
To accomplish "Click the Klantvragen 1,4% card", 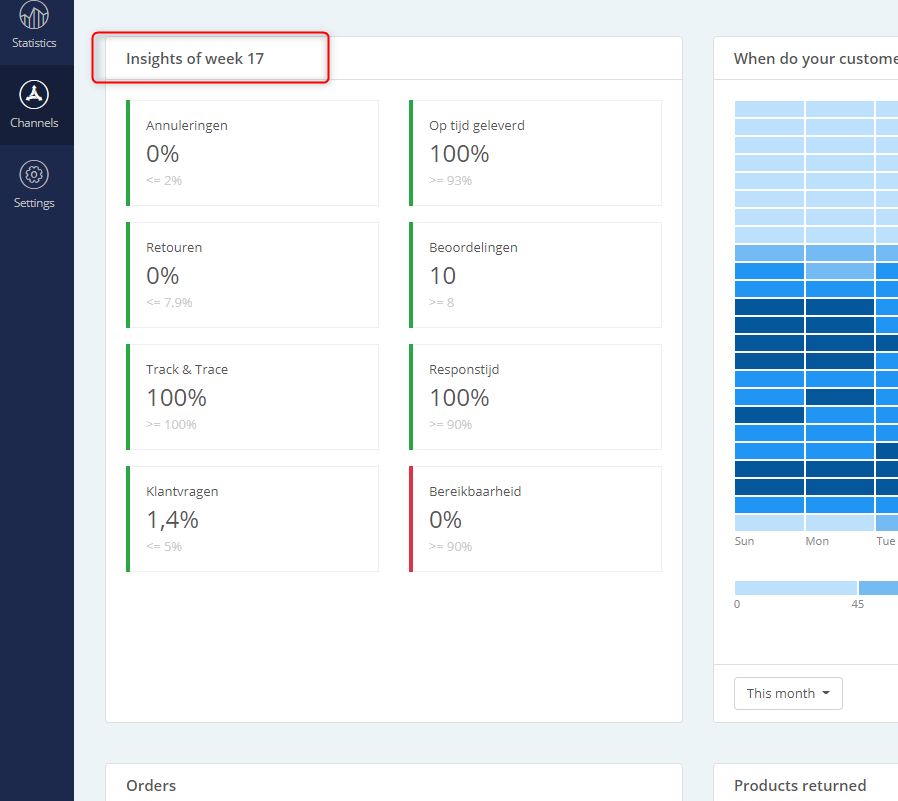I will coord(252,519).
